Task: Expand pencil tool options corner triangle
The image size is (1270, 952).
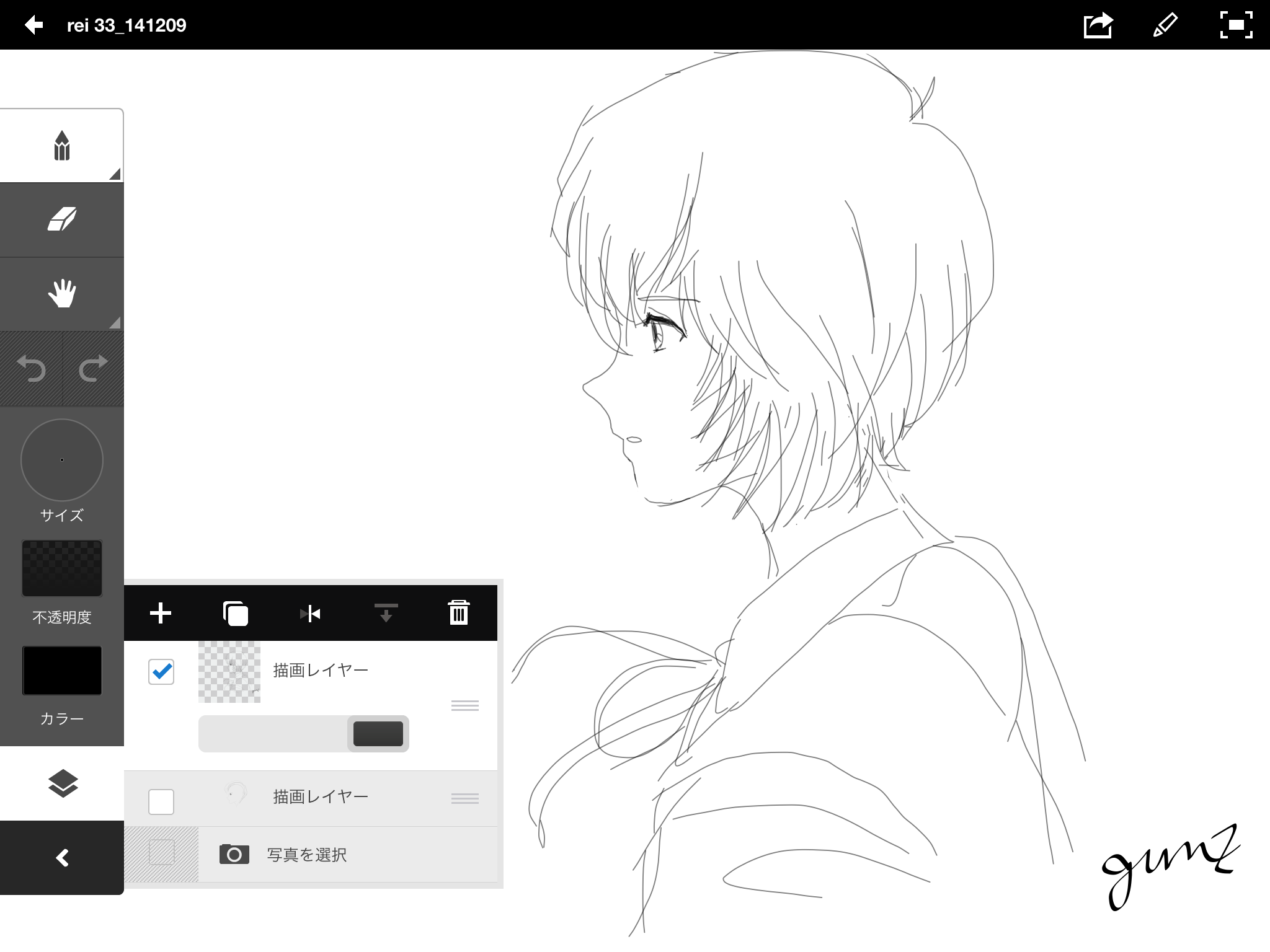Action: [x=115, y=174]
